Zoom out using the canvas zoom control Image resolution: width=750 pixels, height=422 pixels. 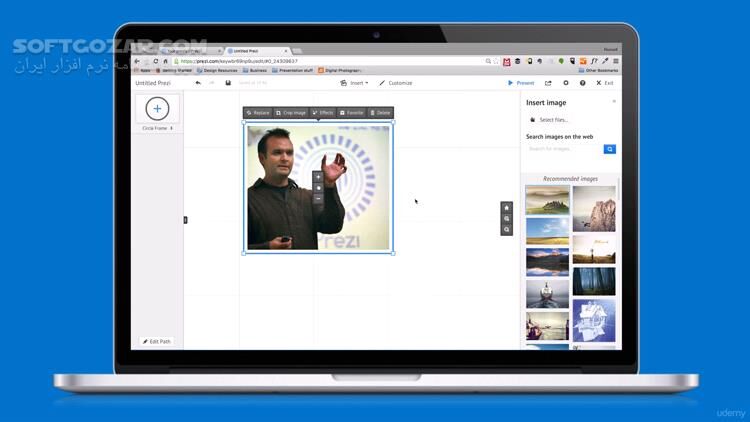(x=507, y=230)
